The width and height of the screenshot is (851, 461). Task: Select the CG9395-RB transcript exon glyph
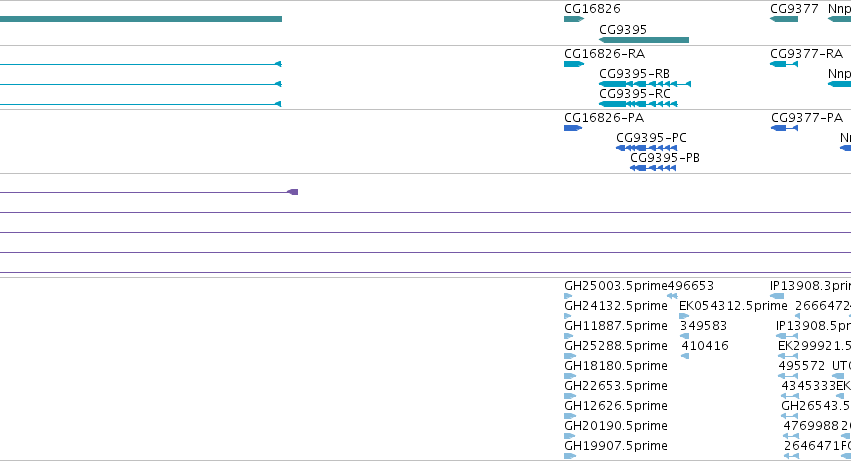click(x=645, y=84)
